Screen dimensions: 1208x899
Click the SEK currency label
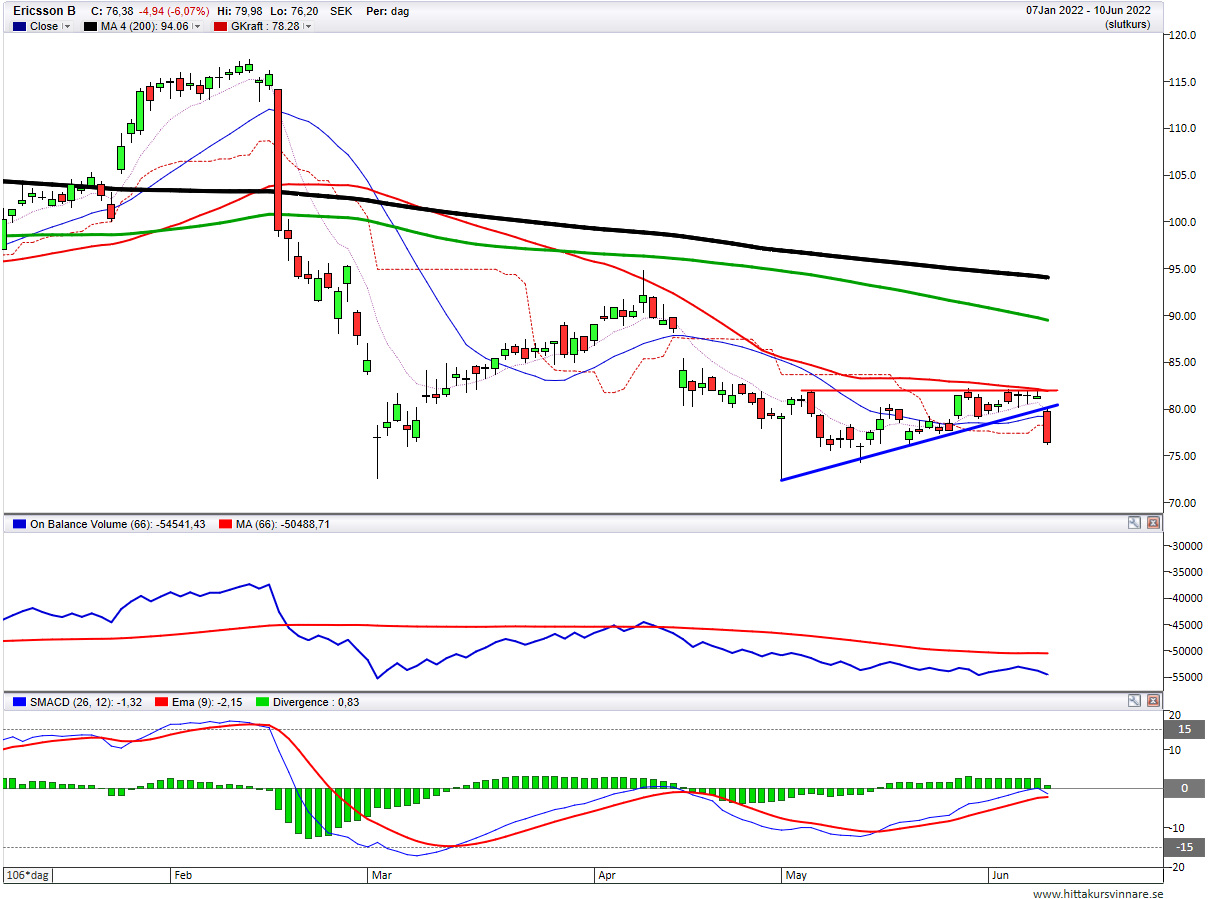click(x=339, y=11)
